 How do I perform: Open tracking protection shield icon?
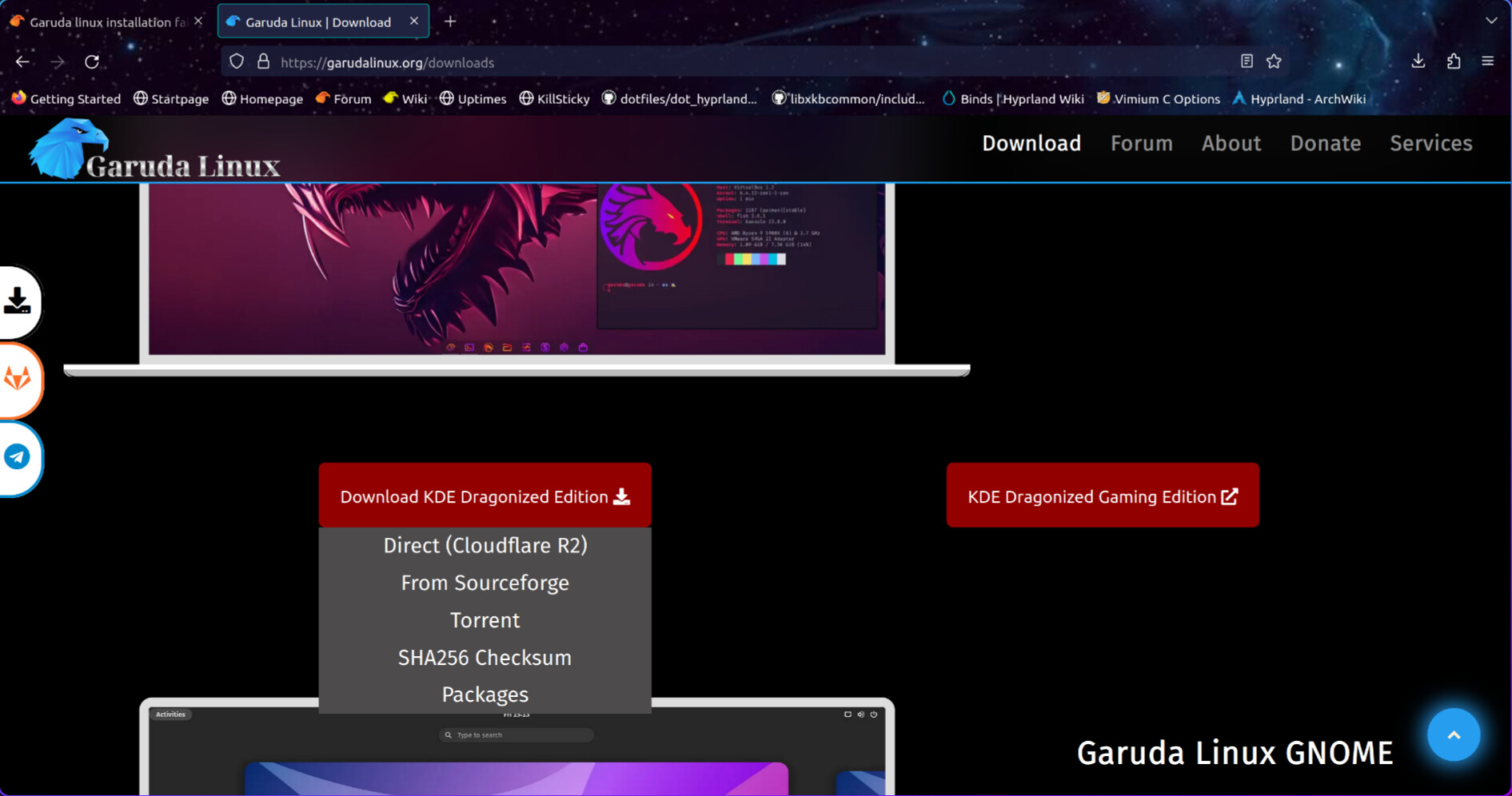(237, 62)
